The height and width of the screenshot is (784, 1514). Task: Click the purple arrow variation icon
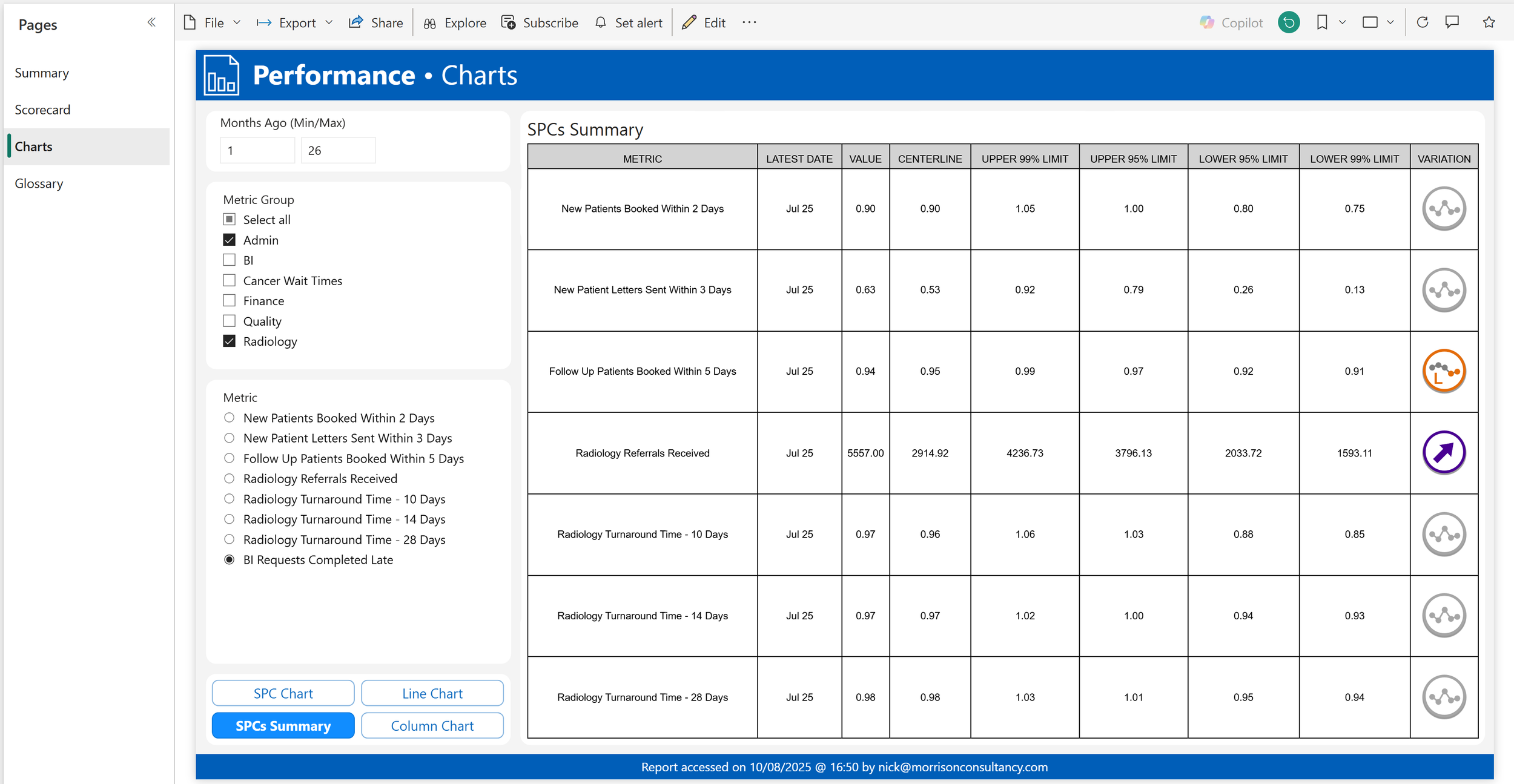point(1444,452)
